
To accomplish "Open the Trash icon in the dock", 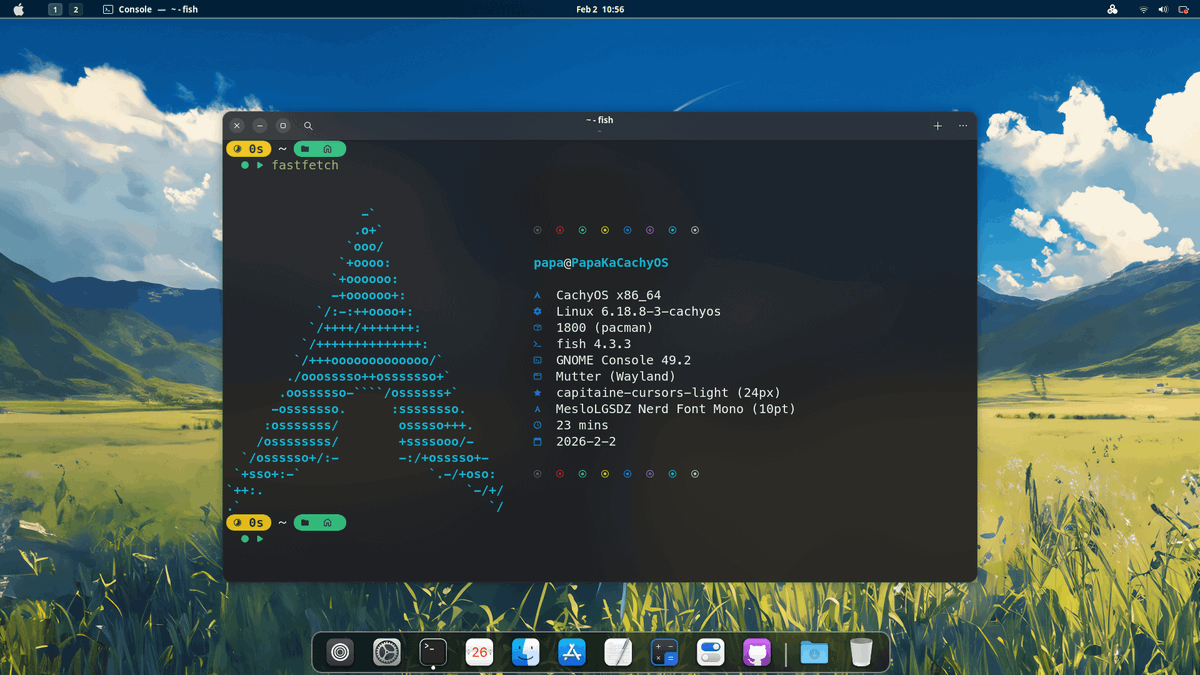I will tap(861, 653).
